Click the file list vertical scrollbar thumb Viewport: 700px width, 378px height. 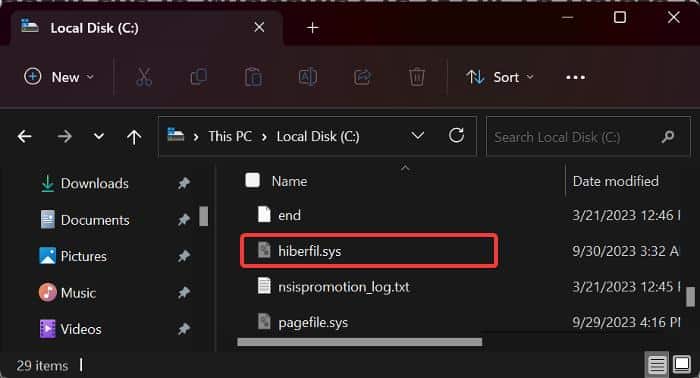pyautogui.click(x=690, y=296)
